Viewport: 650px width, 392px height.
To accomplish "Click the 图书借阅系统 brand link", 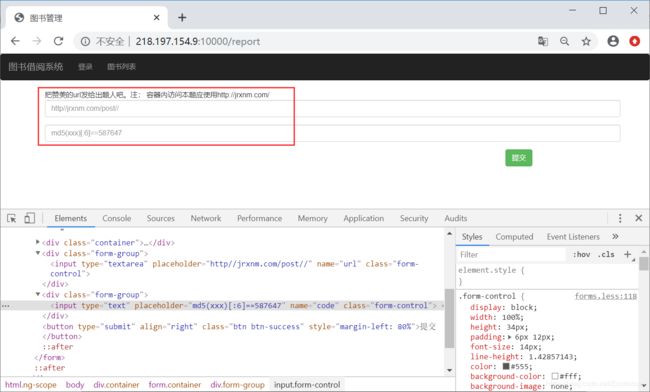I will [x=36, y=67].
